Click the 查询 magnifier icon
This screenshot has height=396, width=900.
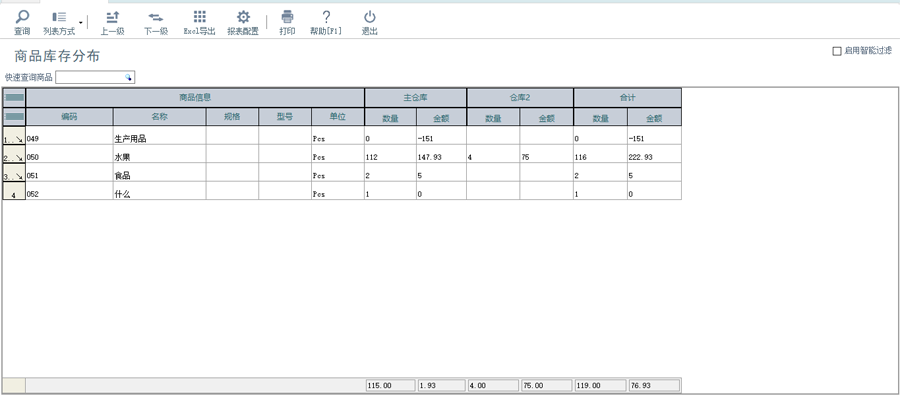click(22, 17)
